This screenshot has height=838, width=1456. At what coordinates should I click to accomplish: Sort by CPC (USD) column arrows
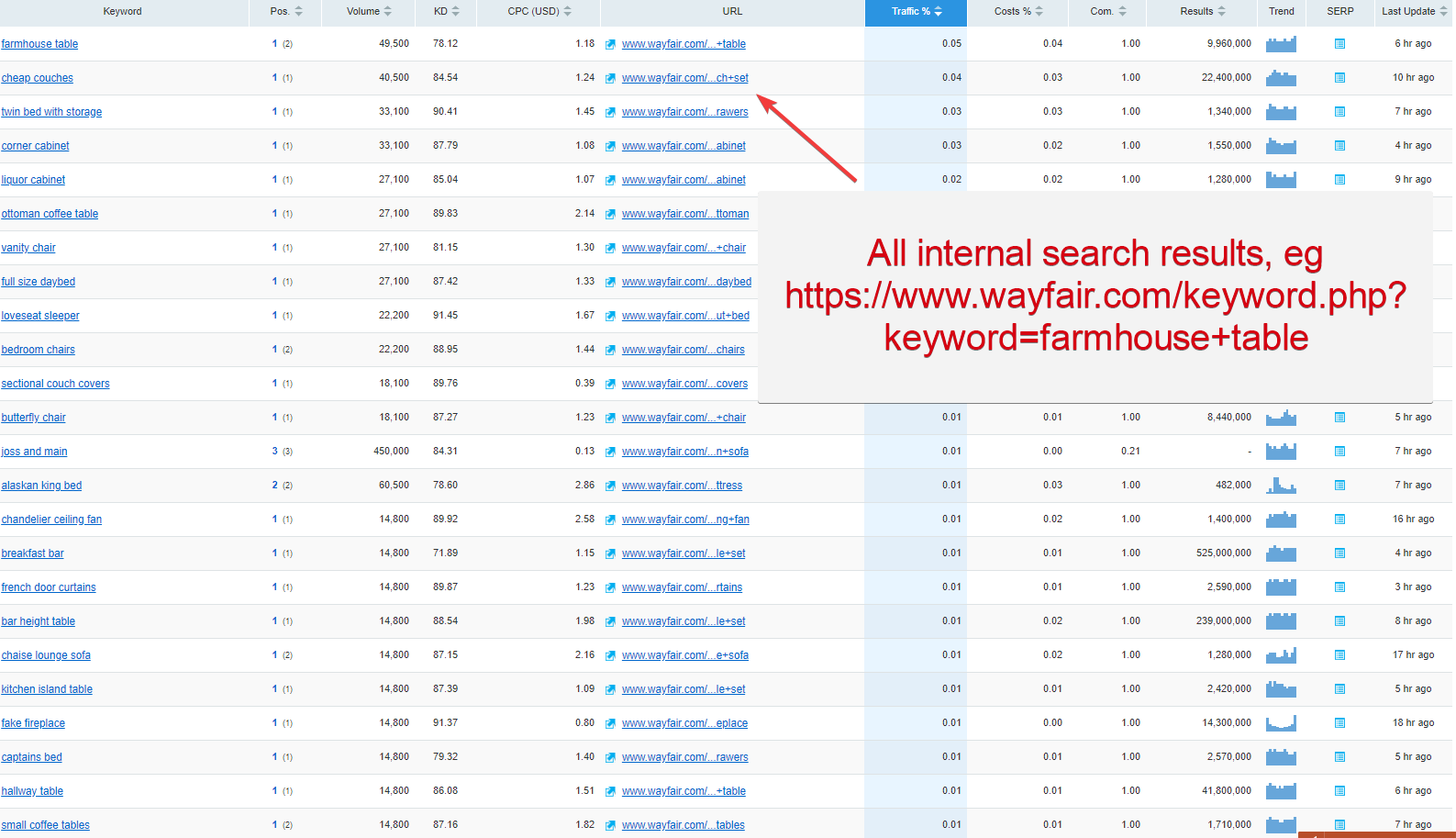click(x=567, y=11)
